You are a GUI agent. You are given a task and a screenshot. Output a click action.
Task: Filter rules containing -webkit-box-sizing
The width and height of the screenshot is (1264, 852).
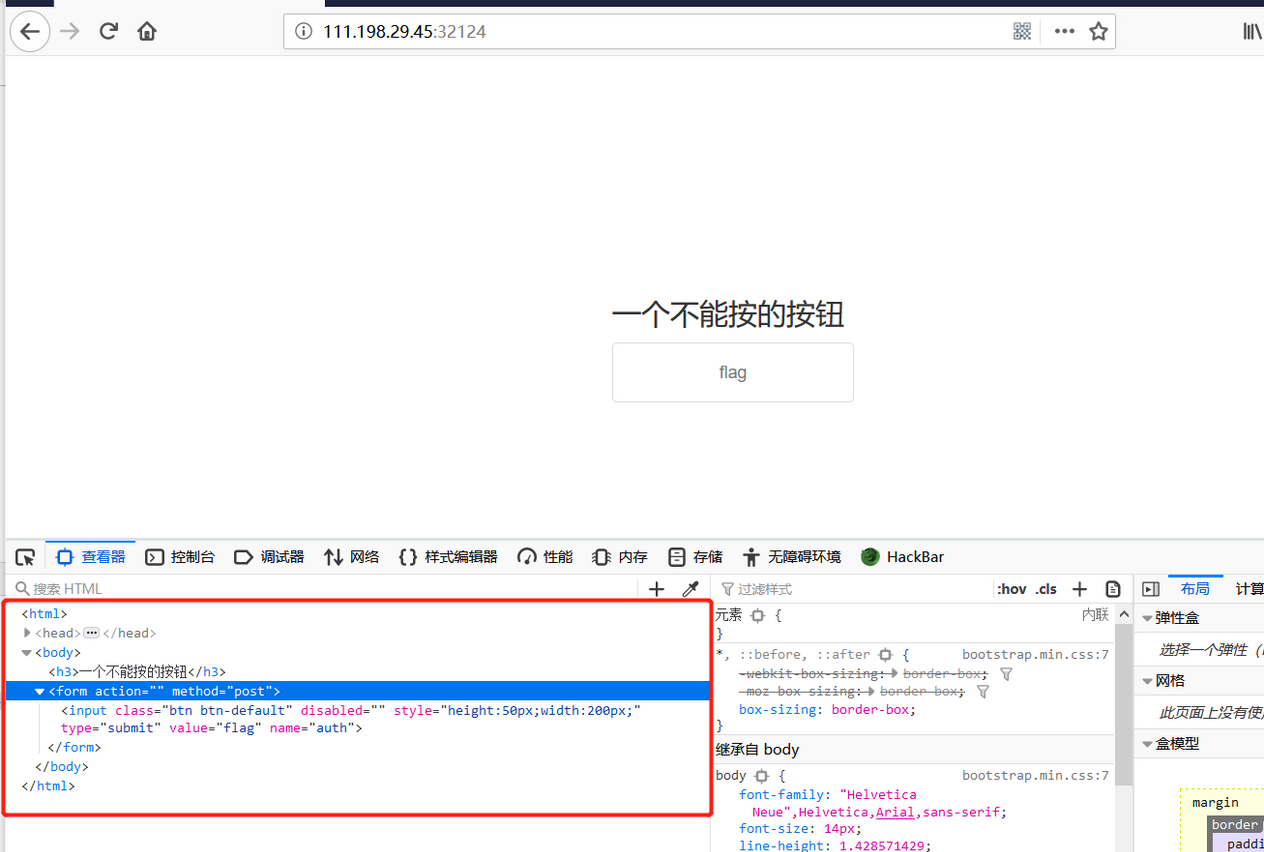pos(1007,674)
